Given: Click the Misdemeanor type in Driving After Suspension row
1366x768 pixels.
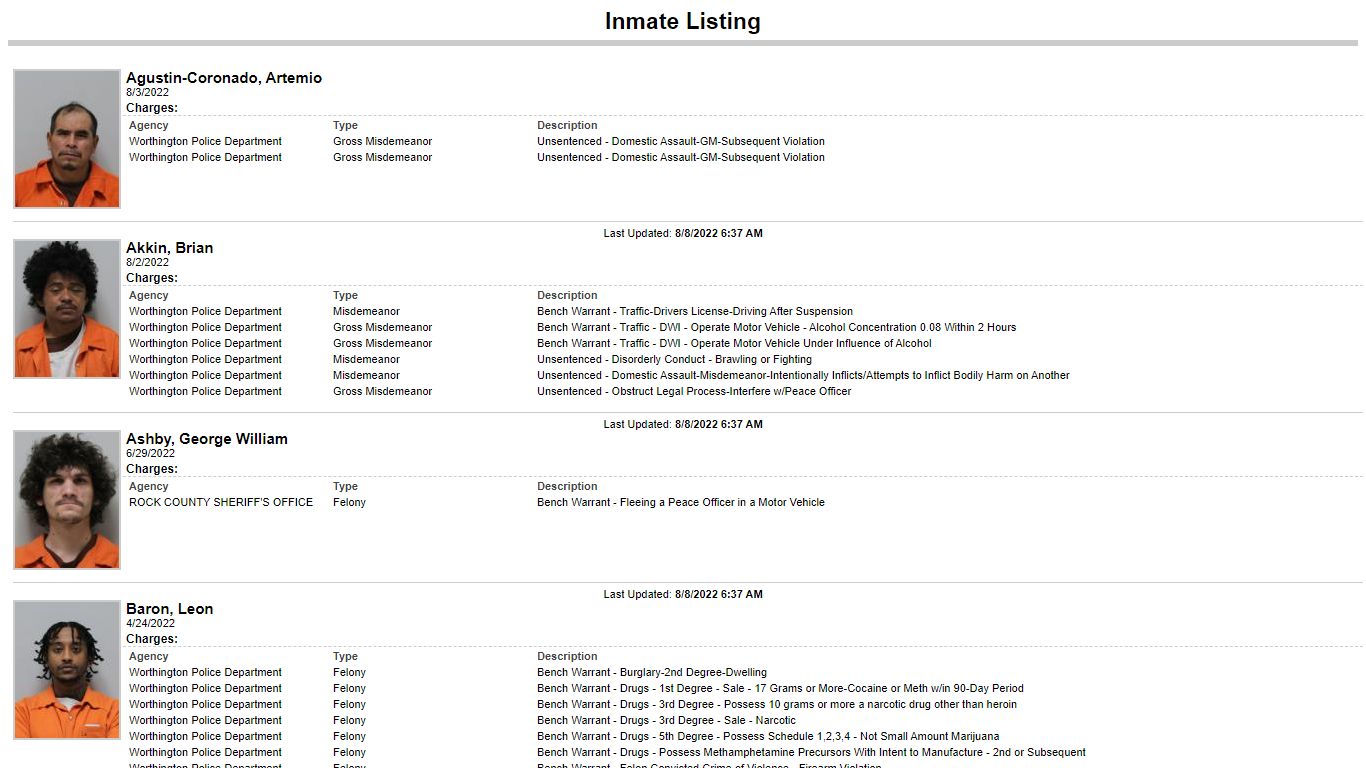Looking at the screenshot, I should click(x=366, y=312).
